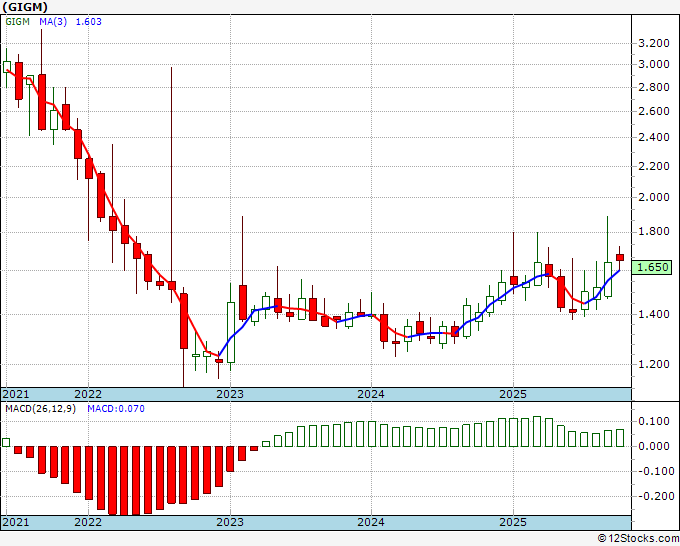Click 2023 on the MACD panel time axis
Image resolution: width=680 pixels, height=546 pixels.
point(230,522)
